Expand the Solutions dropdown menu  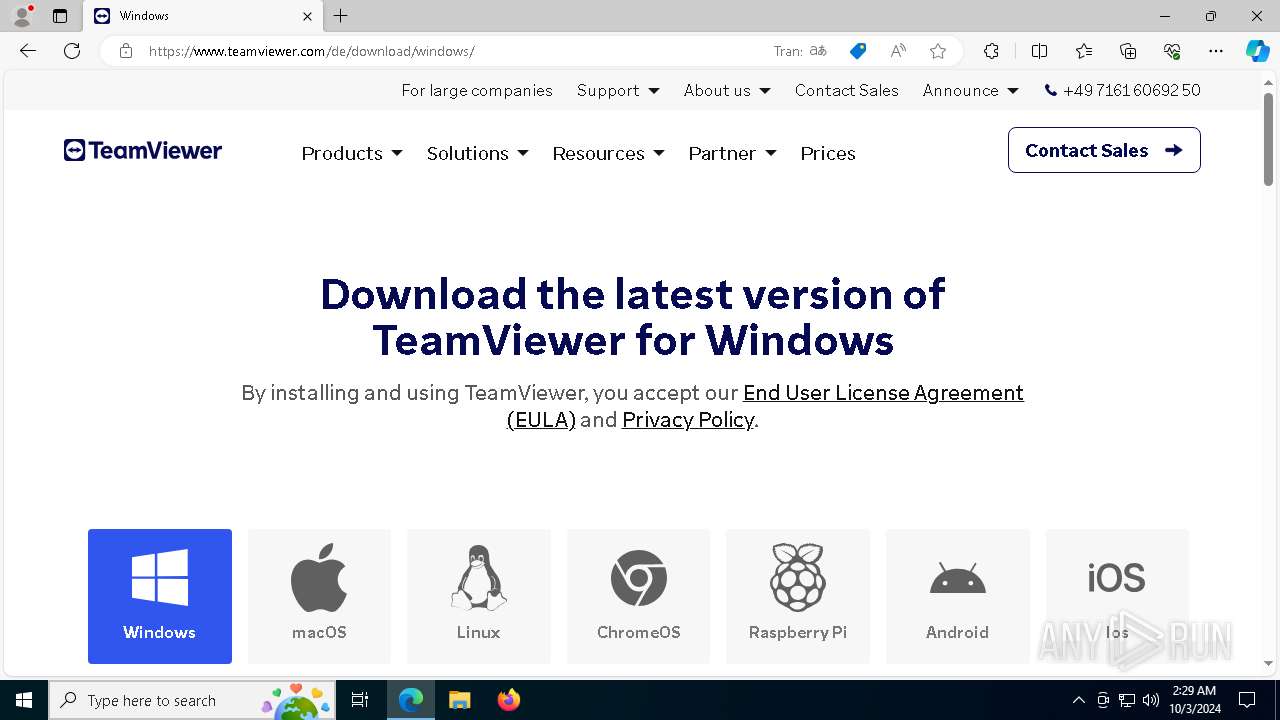click(477, 153)
